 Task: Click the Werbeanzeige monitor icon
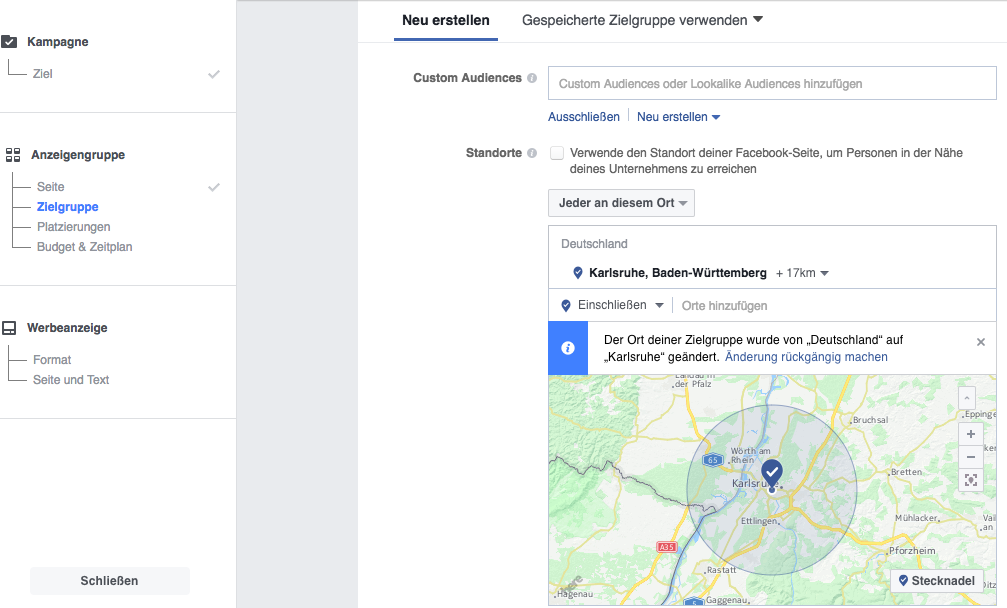pos(9,328)
